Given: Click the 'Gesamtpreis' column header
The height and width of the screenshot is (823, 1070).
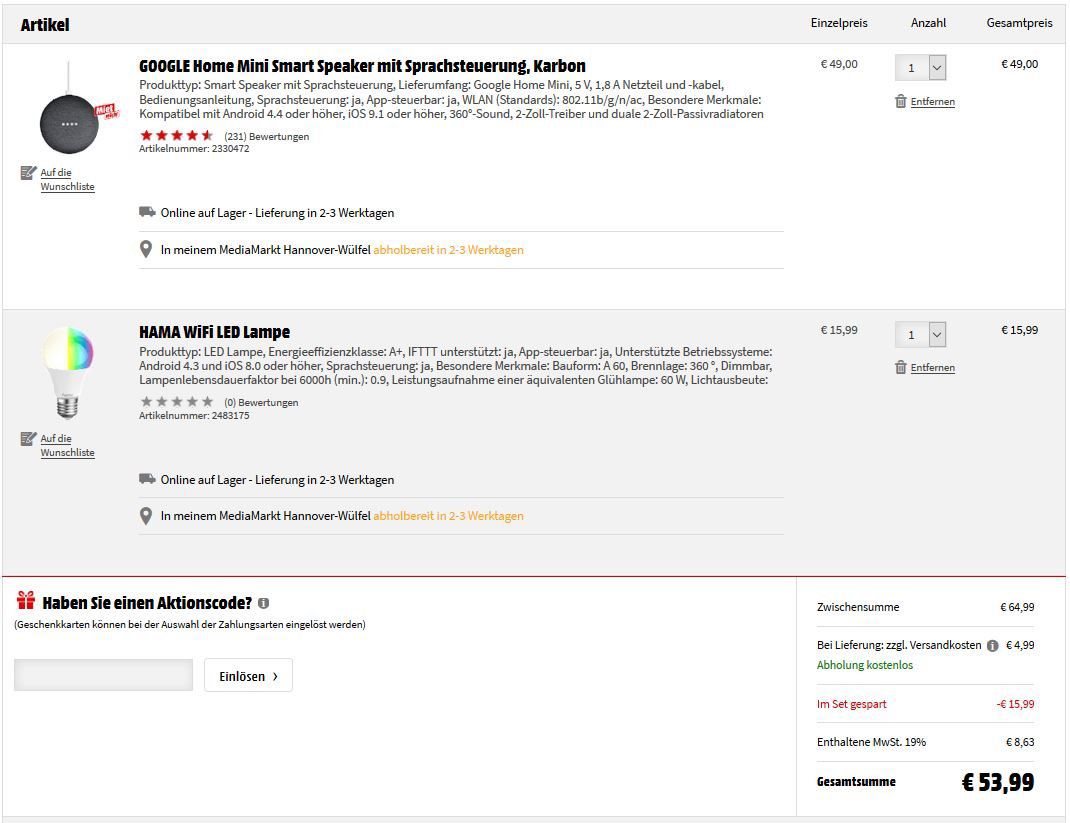Looking at the screenshot, I should pyautogui.click(x=1020, y=23).
